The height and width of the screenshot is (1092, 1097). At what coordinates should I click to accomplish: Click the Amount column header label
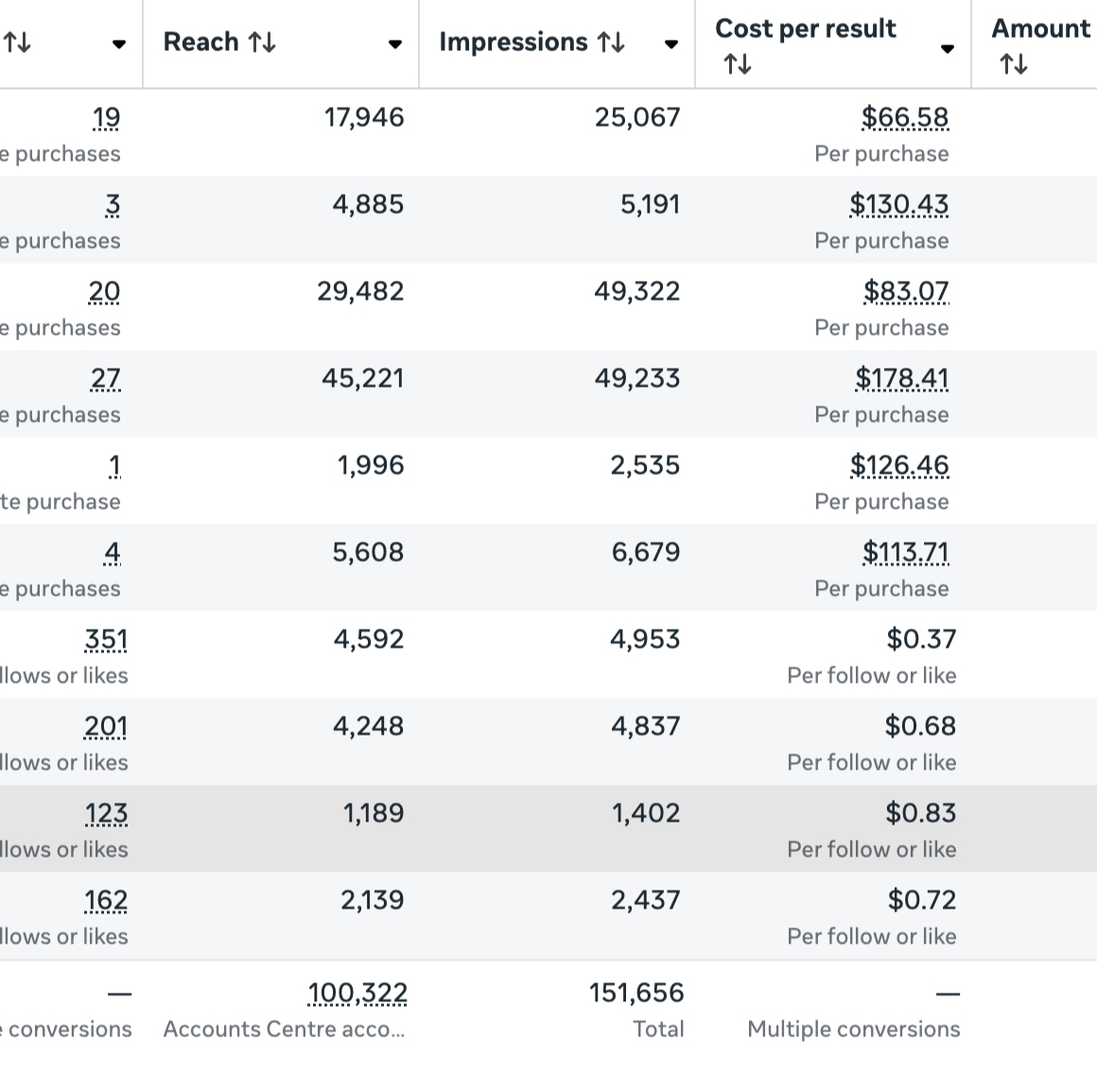click(1040, 28)
